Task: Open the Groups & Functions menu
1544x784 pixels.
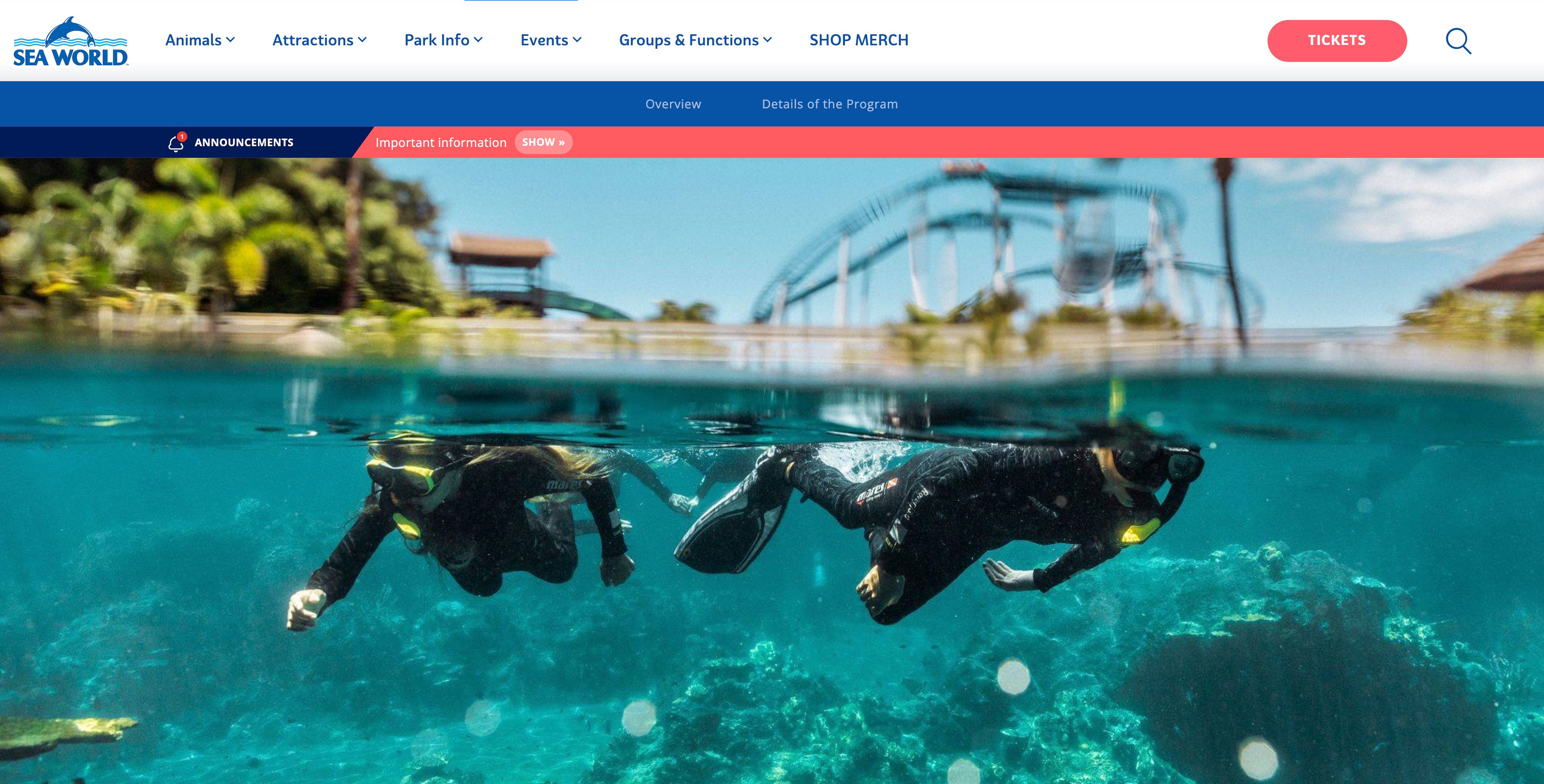Action: [x=689, y=39]
